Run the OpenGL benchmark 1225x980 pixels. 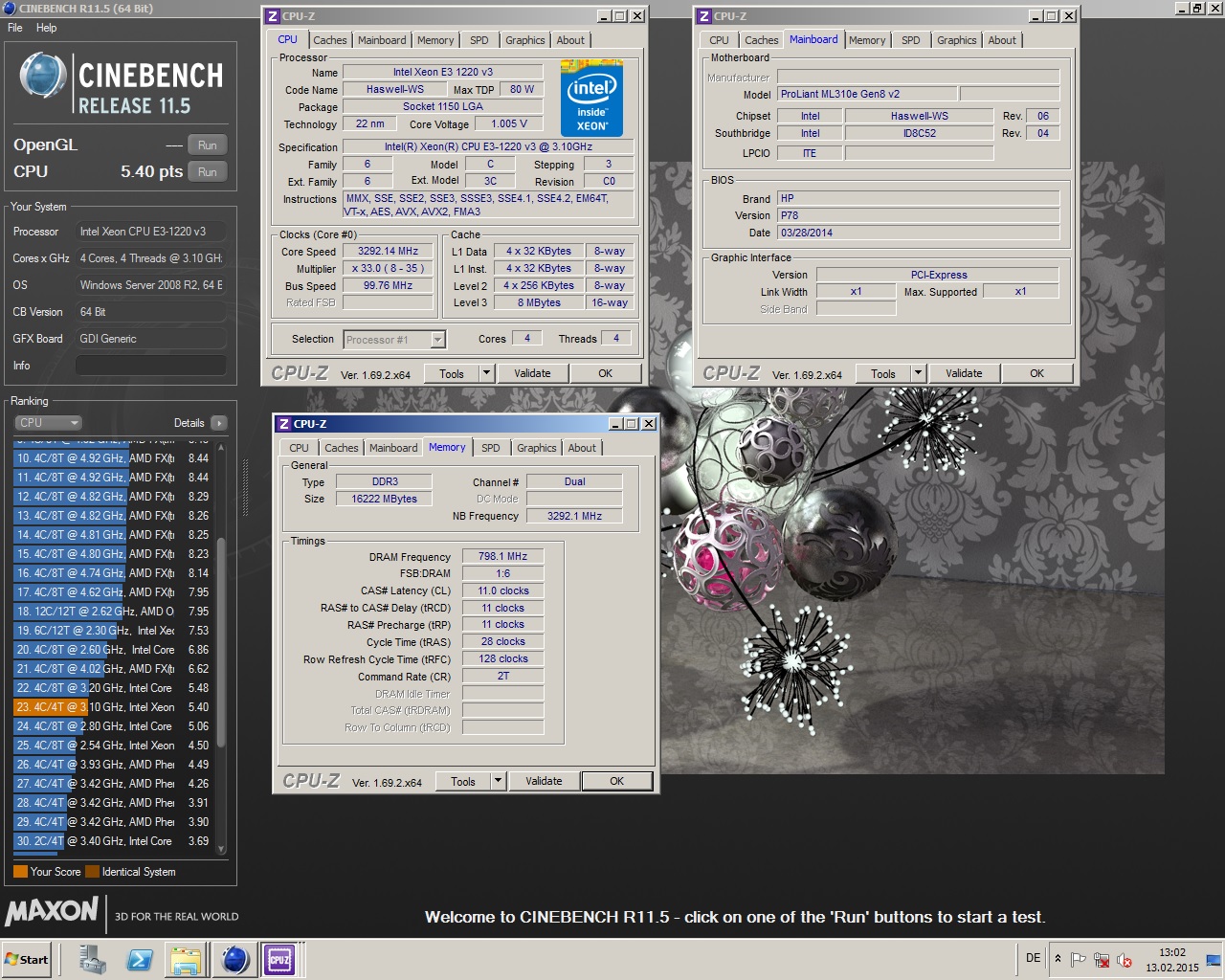208,145
